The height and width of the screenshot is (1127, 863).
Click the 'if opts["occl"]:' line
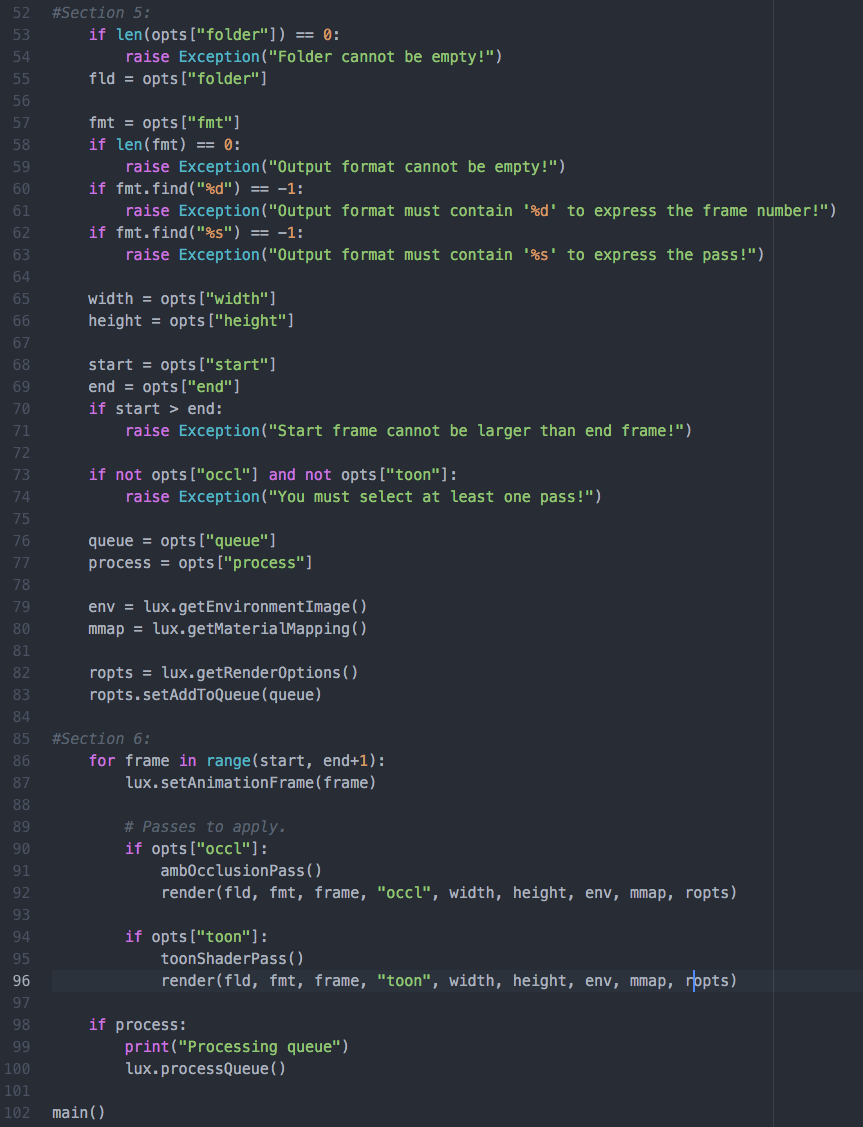coord(195,849)
